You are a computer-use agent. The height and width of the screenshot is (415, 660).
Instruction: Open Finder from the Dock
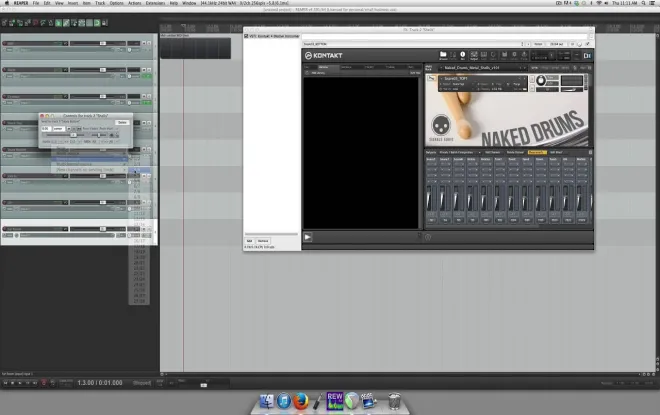click(266, 401)
